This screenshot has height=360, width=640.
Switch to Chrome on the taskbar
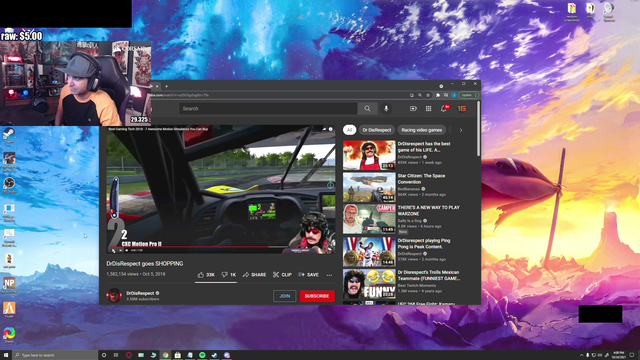tap(165, 355)
